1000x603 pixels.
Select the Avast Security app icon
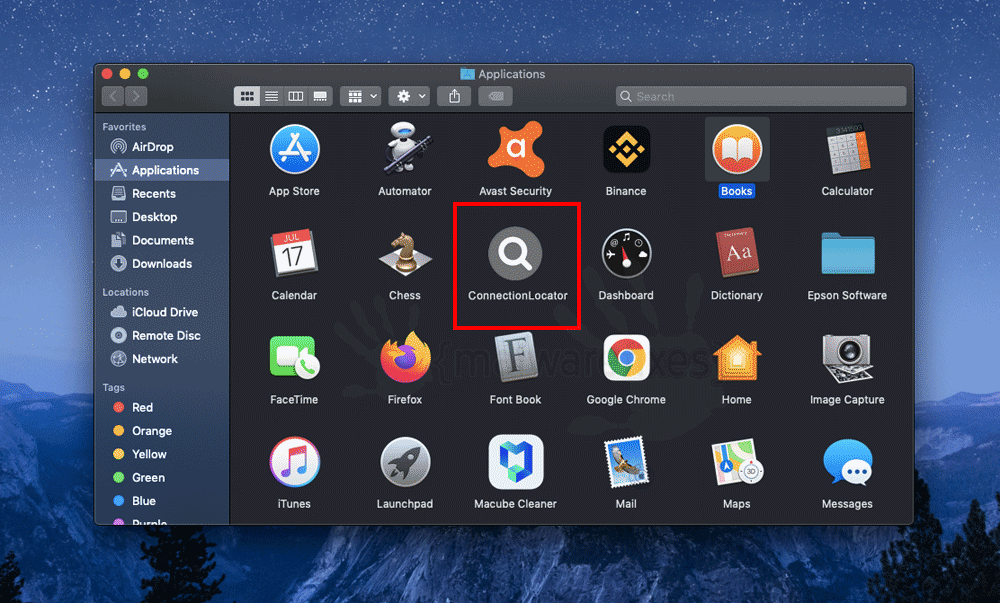click(x=516, y=149)
